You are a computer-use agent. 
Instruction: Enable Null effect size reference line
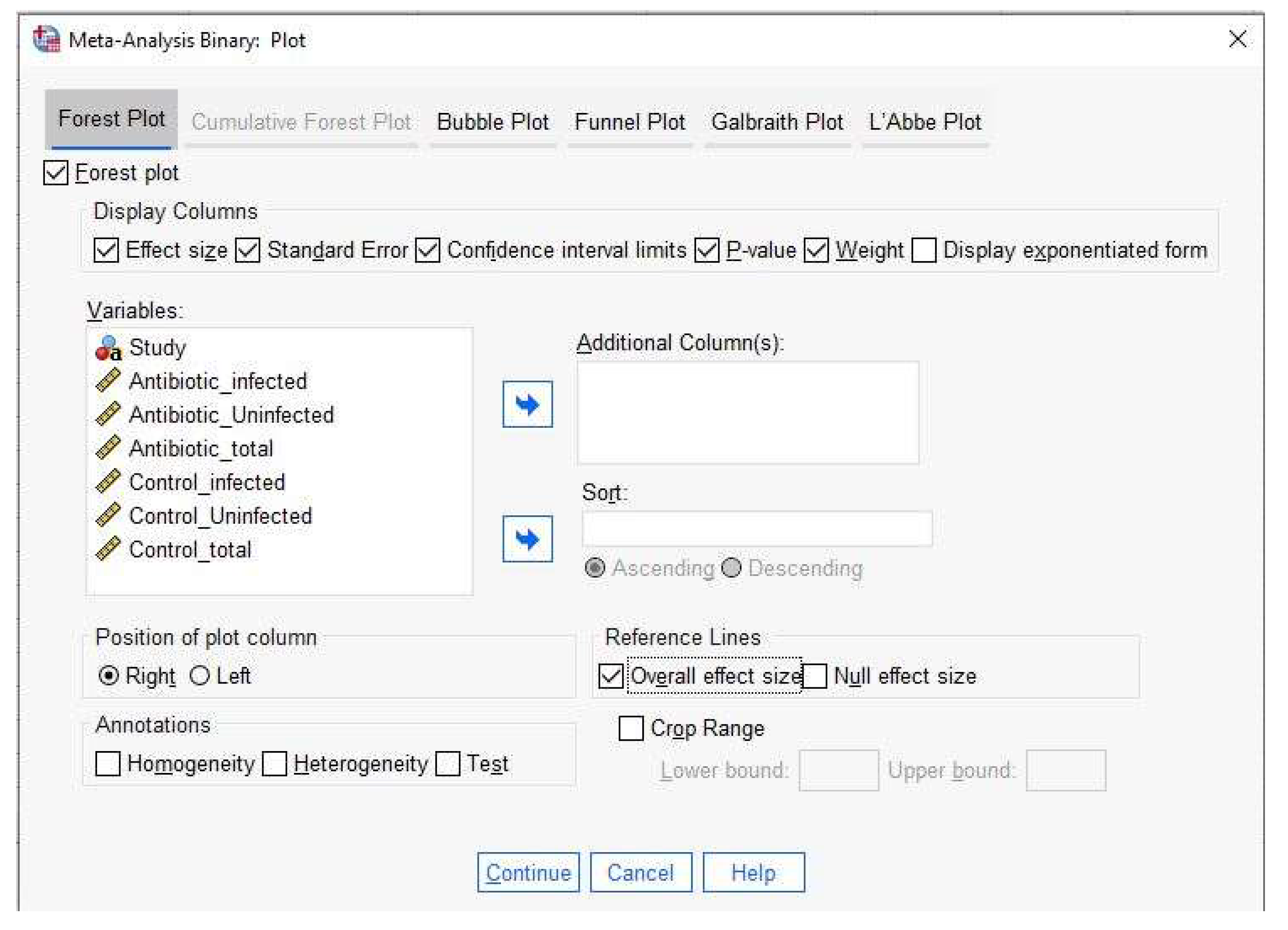pos(815,676)
